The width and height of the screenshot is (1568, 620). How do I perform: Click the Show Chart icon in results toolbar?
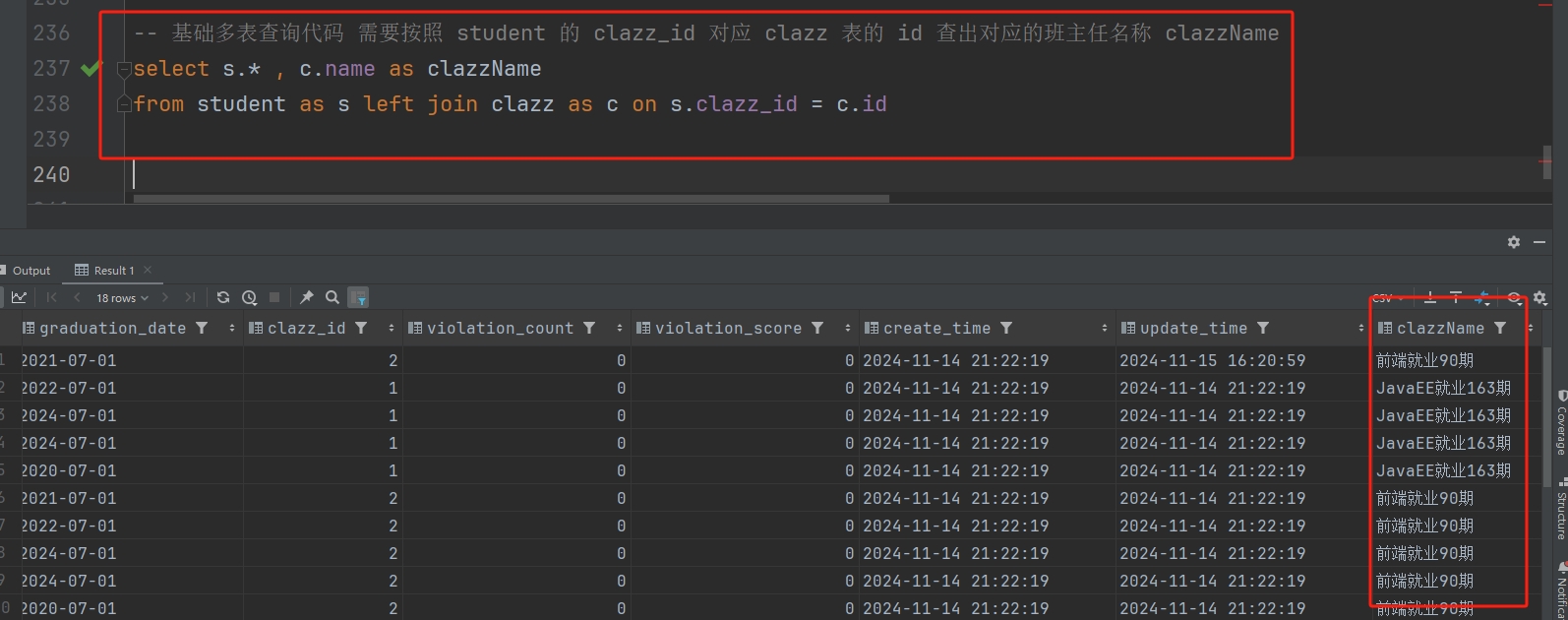pyautogui.click(x=19, y=297)
